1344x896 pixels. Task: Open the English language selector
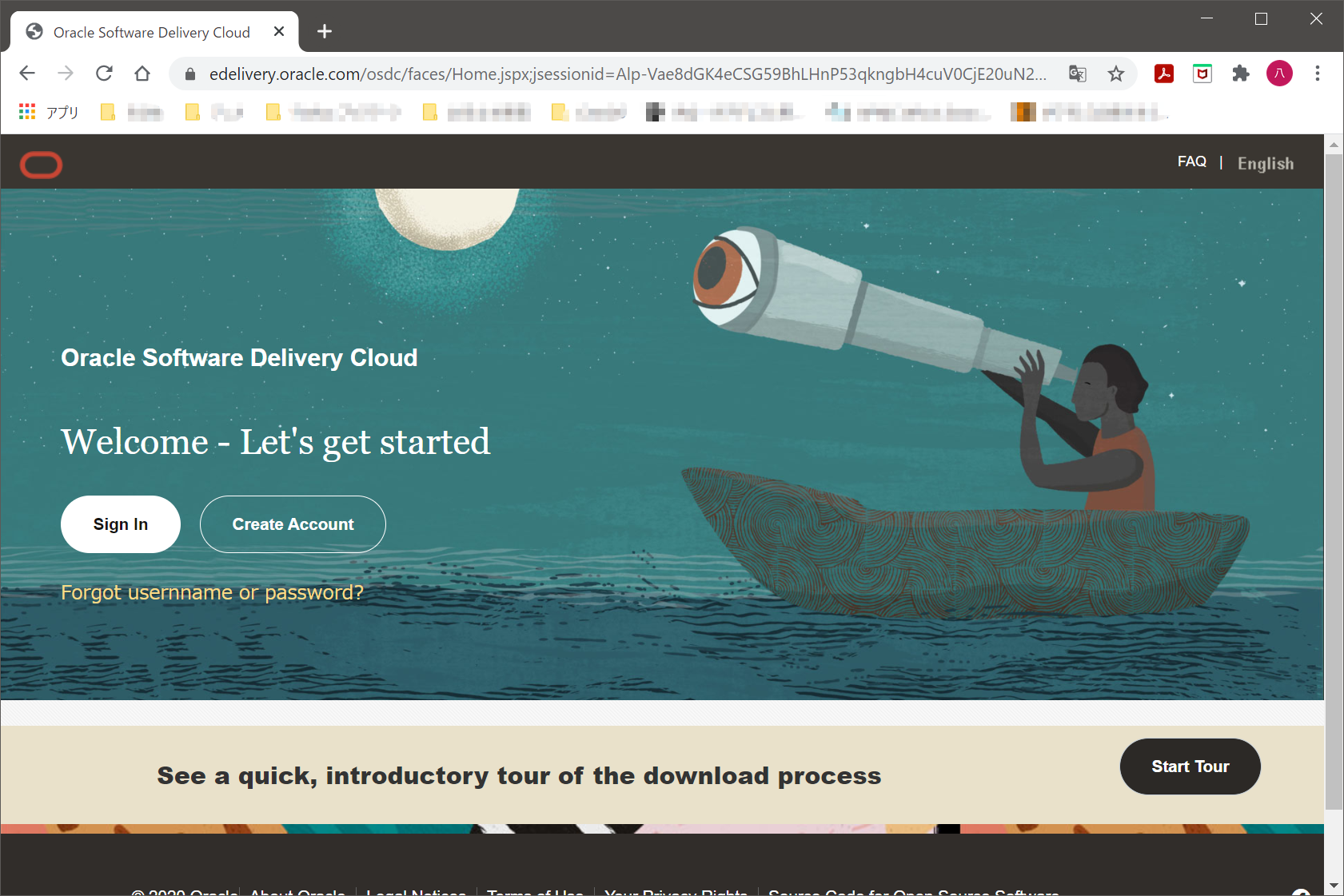tap(1266, 163)
